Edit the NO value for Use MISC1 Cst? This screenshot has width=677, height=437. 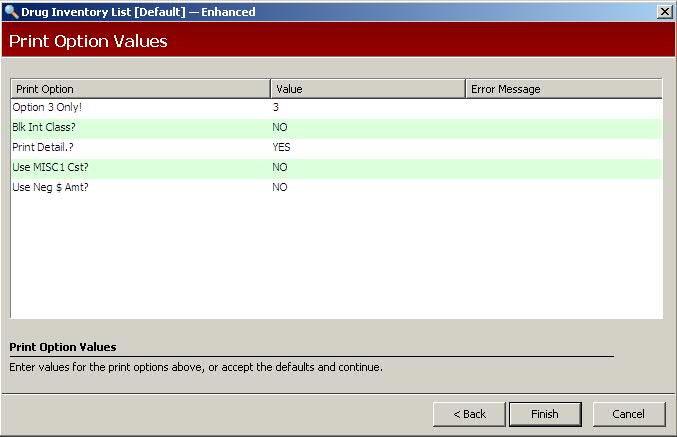tap(280, 167)
